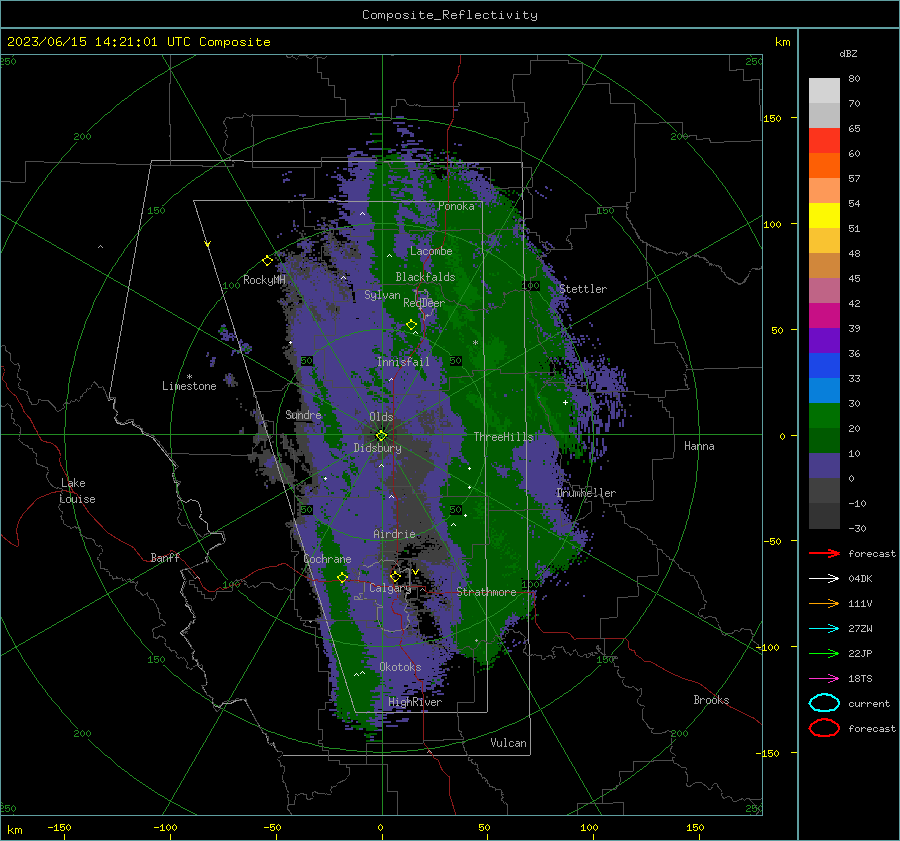Pick the green 22JP arrow icon

pos(824,653)
